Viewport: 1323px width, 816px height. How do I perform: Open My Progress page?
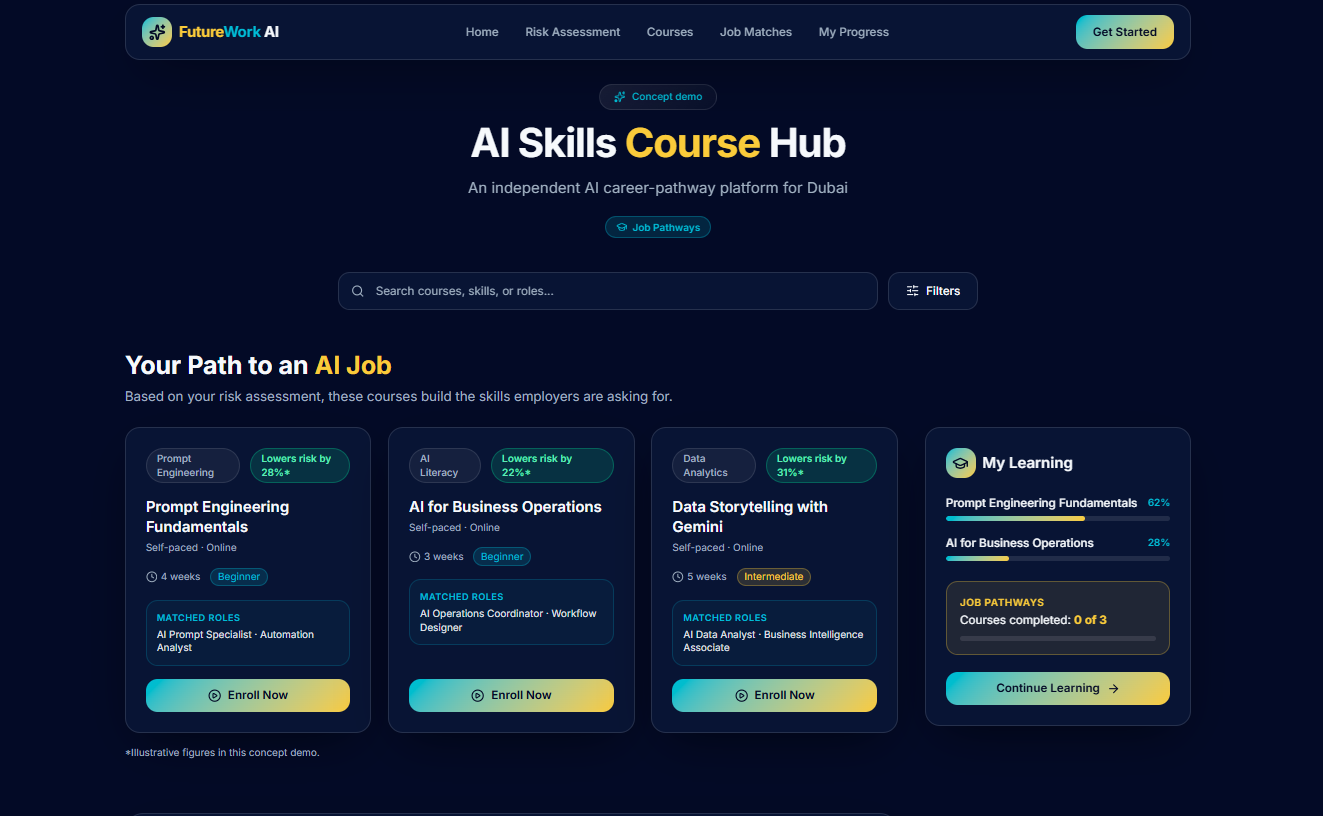854,32
